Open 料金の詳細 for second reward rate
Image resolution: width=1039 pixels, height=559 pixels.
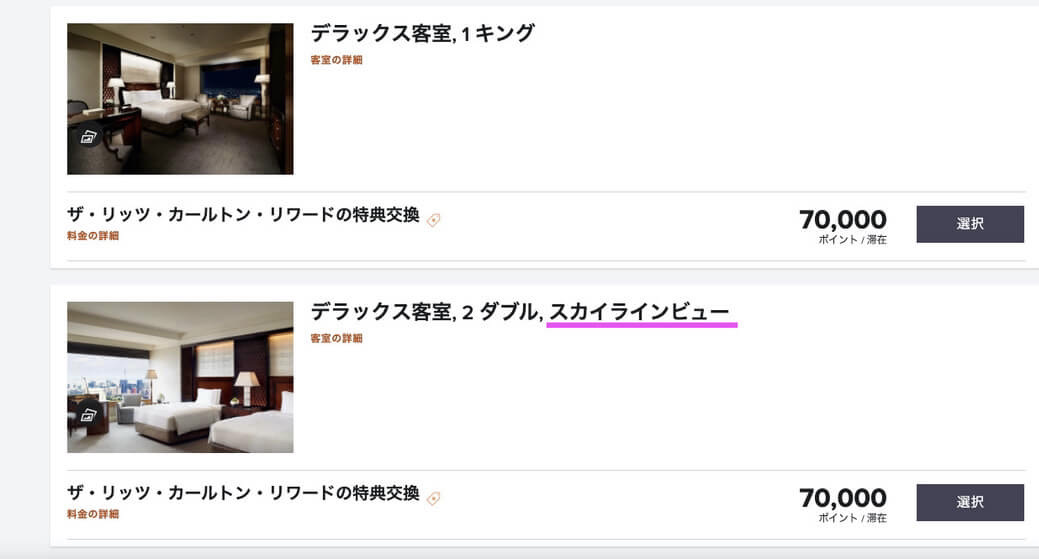click(93, 514)
